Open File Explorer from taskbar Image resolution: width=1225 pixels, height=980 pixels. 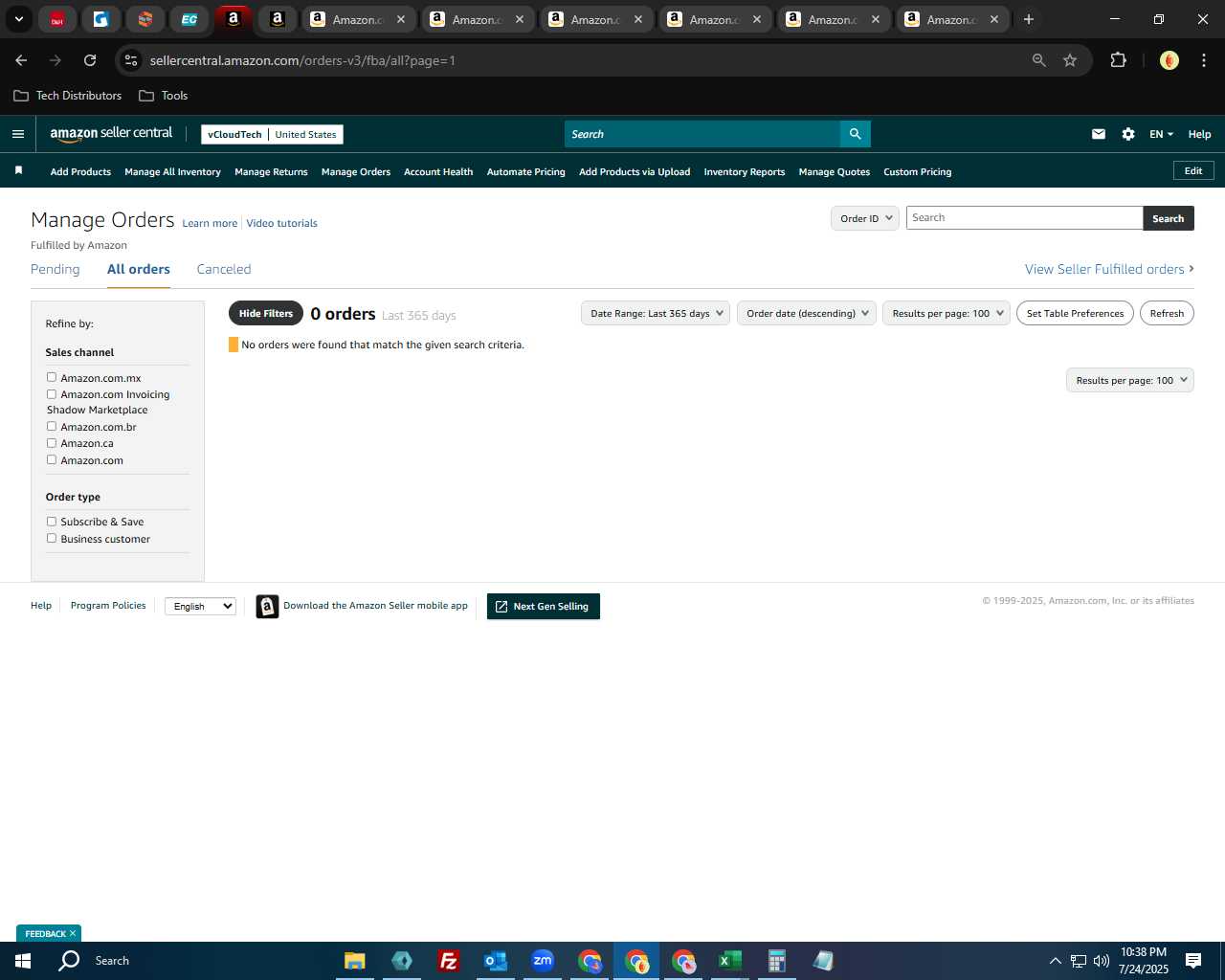pyautogui.click(x=355, y=961)
